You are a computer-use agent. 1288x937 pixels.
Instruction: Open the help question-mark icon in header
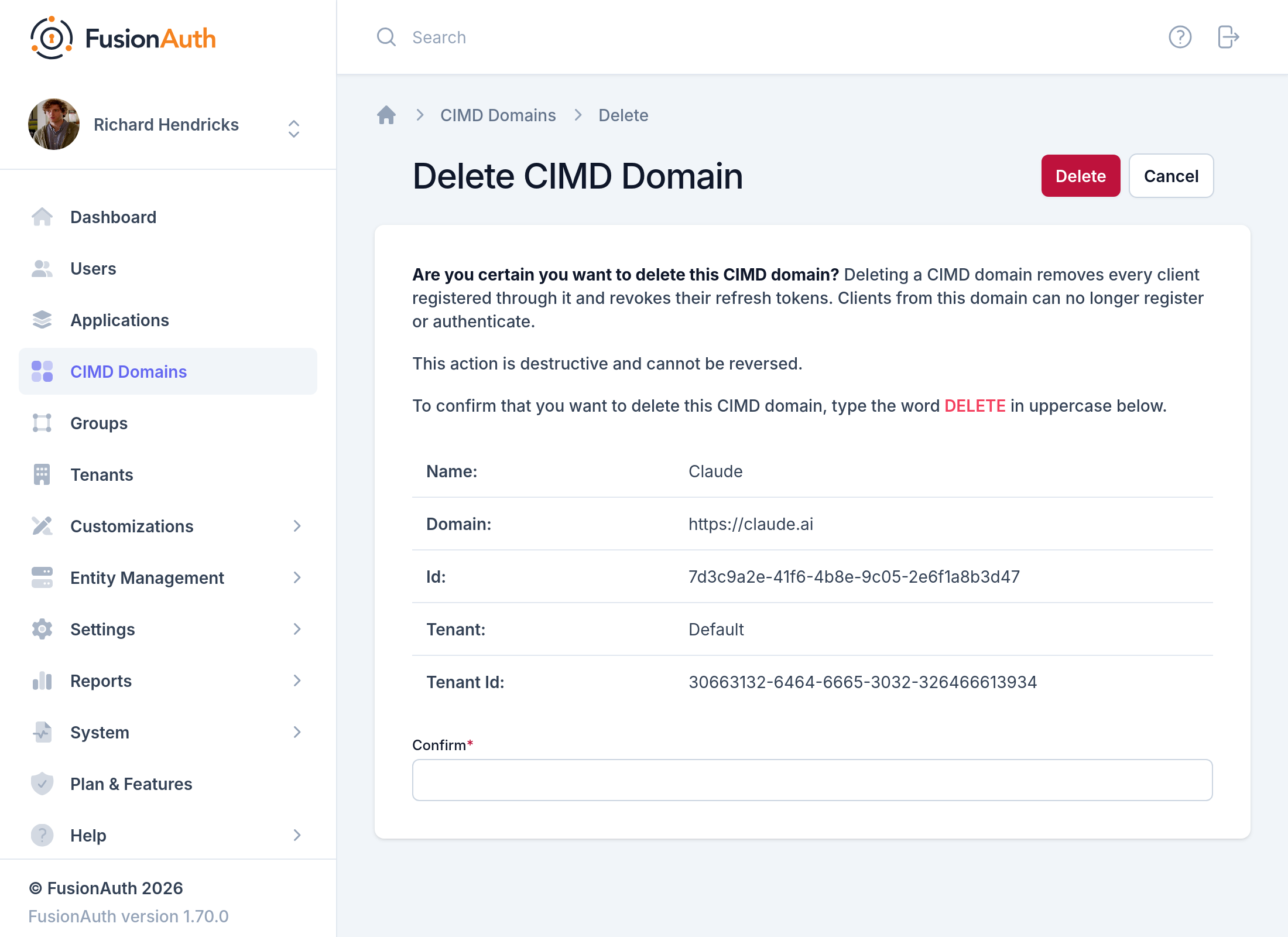tap(1180, 37)
